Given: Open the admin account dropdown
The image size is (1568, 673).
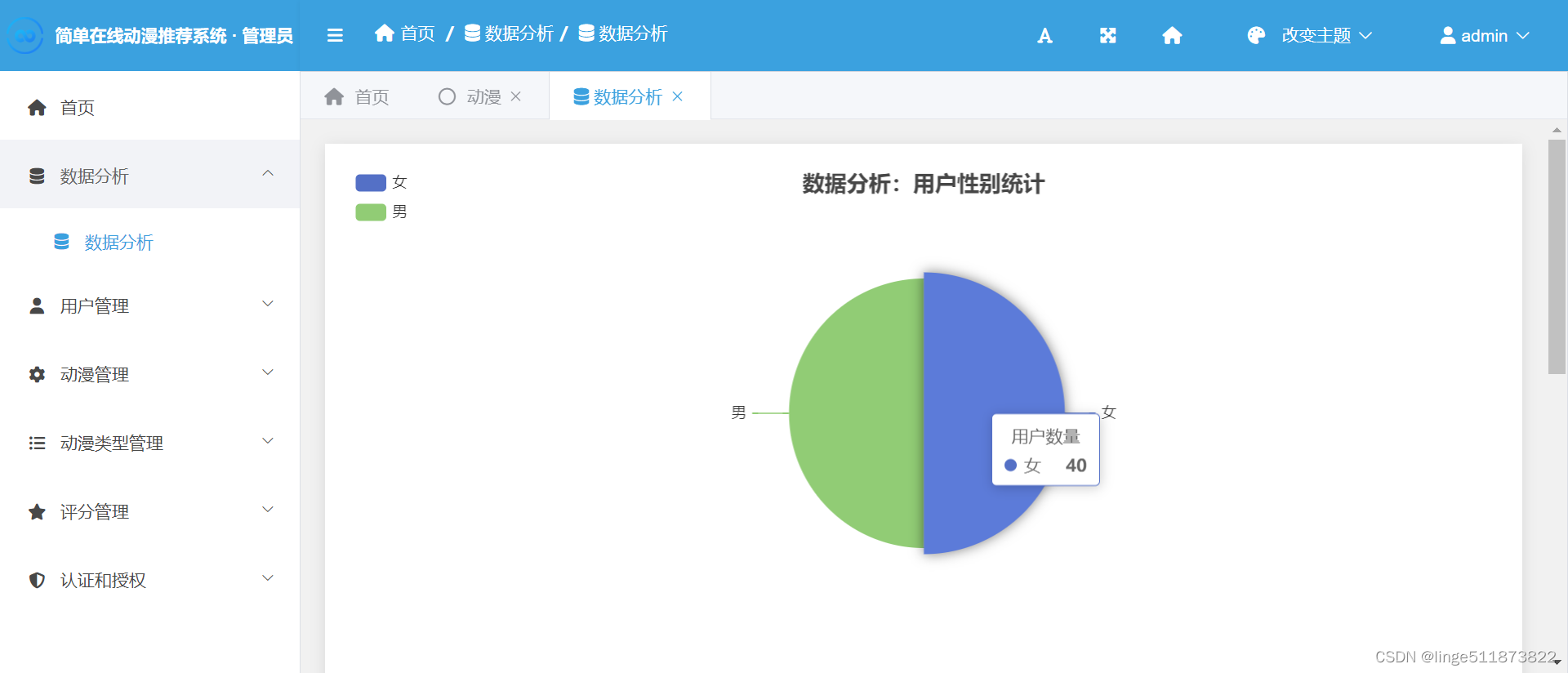Looking at the screenshot, I should click(x=1484, y=35).
